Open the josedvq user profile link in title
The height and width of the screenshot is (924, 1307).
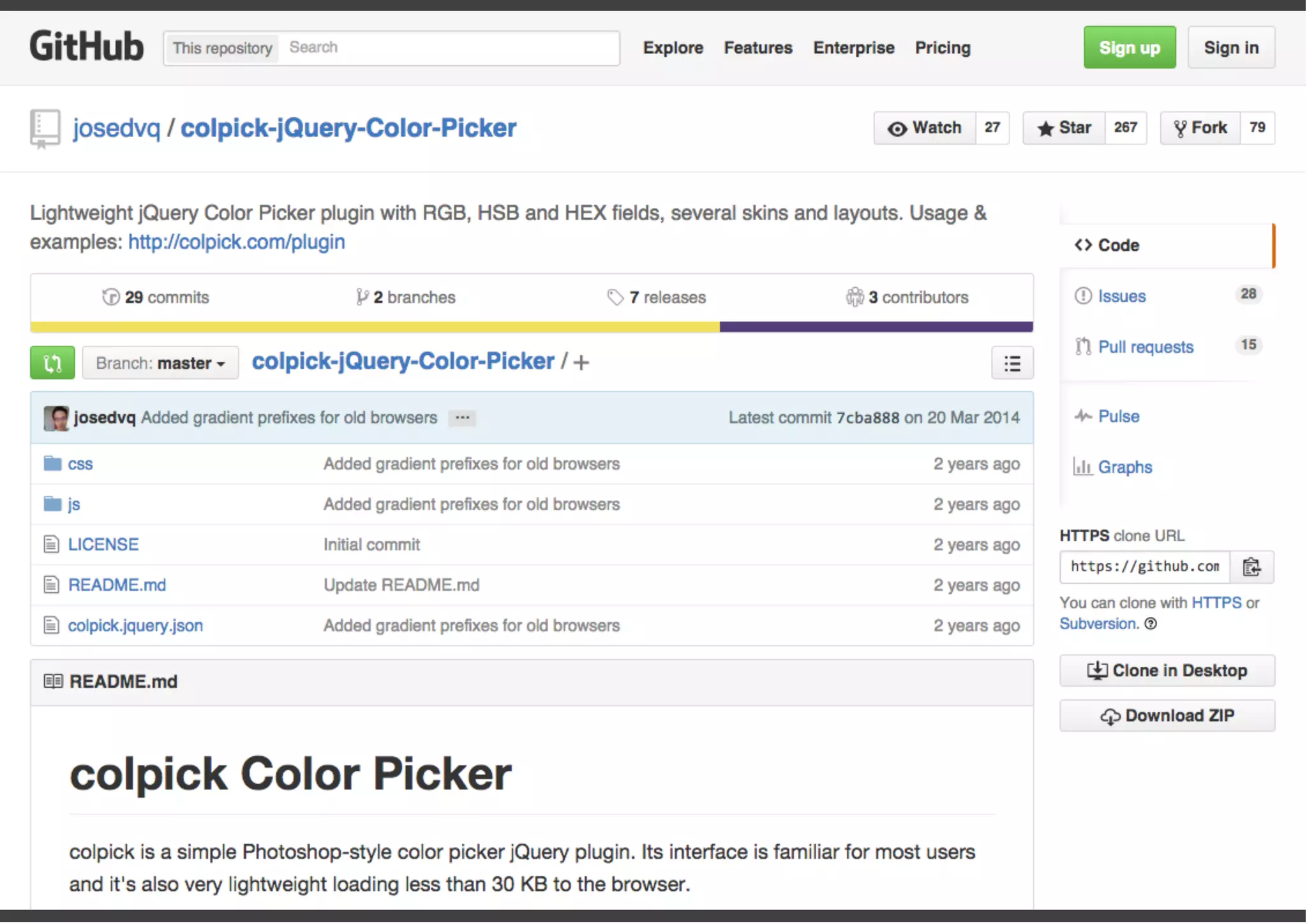116,128
